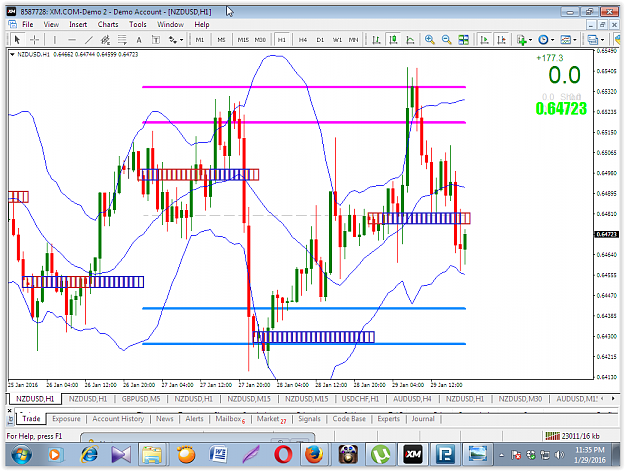Switch to the NZDUSD,M30 chart tab

click(520, 398)
